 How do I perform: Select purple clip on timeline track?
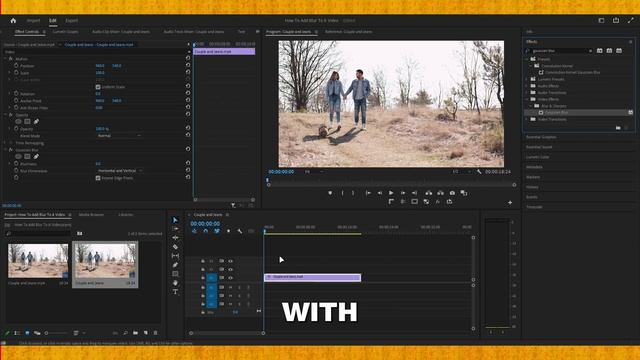313,277
